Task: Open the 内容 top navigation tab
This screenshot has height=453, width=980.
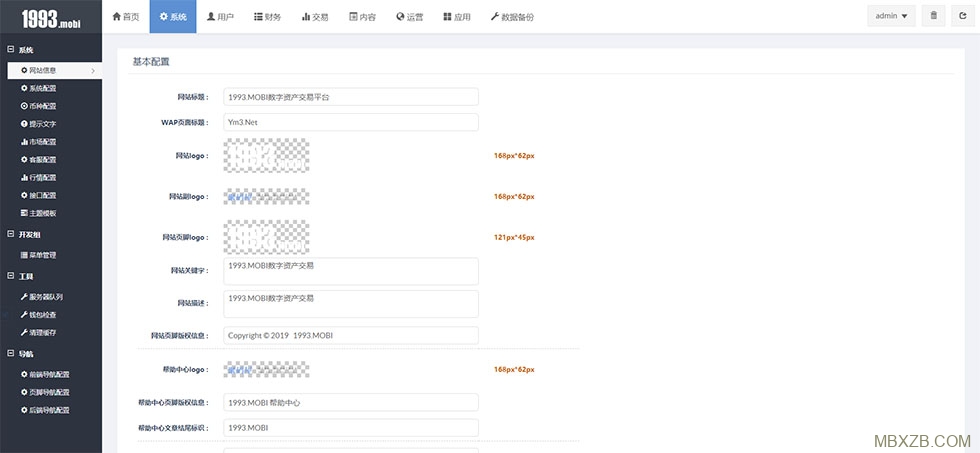Action: pyautogui.click(x=362, y=17)
